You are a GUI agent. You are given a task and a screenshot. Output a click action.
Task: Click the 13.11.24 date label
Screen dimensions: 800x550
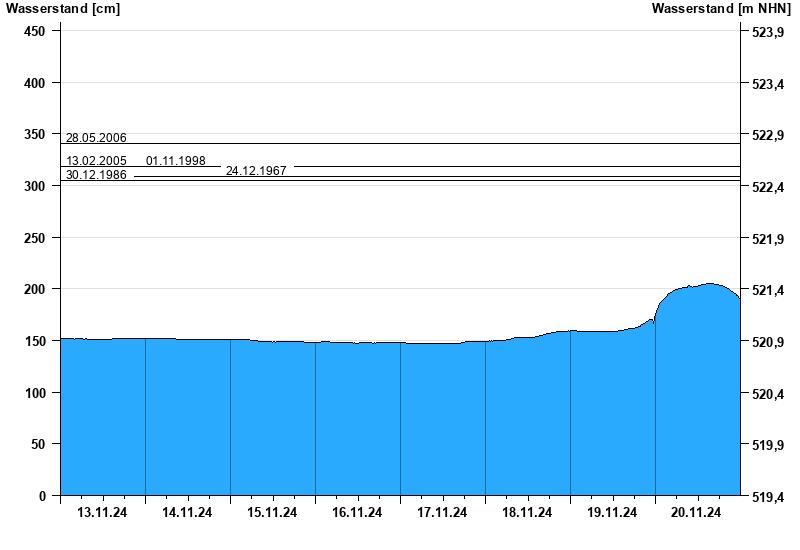coord(102,513)
